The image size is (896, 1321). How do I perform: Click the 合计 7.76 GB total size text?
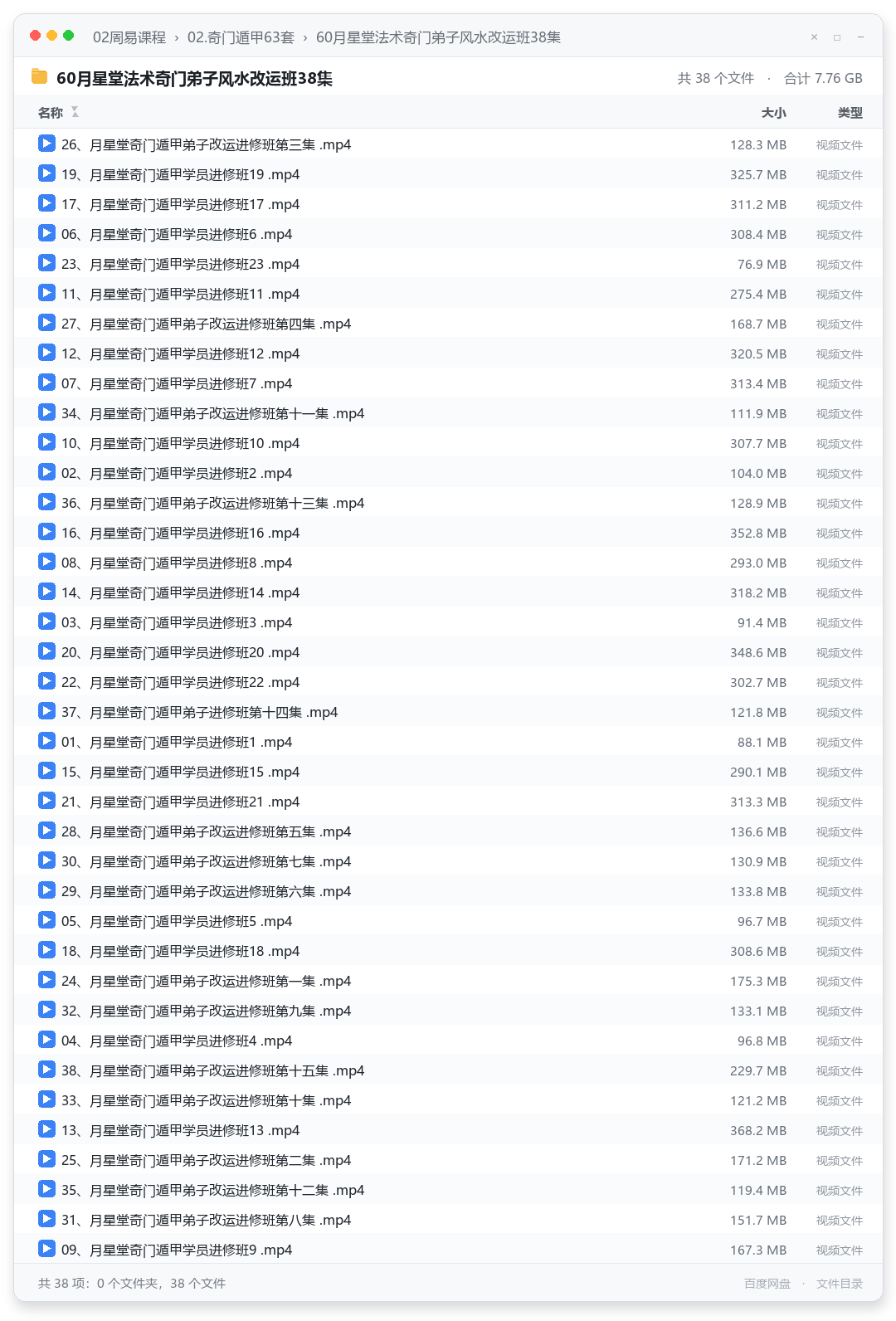click(823, 78)
